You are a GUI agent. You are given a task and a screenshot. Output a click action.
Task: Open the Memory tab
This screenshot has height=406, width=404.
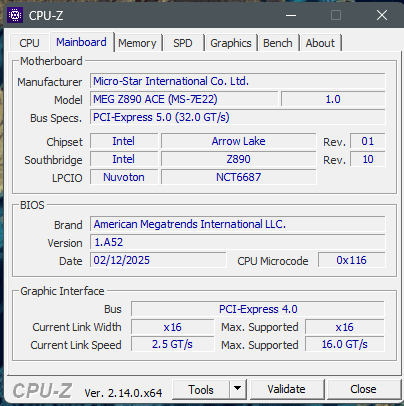(x=137, y=43)
